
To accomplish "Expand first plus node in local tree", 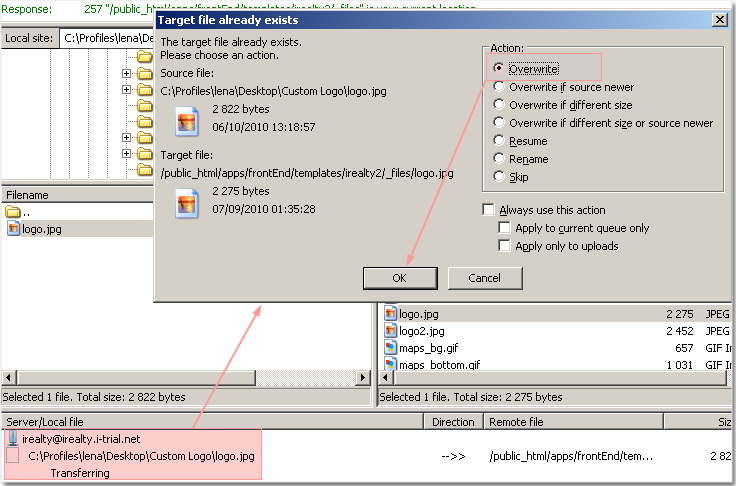I will click(x=126, y=73).
